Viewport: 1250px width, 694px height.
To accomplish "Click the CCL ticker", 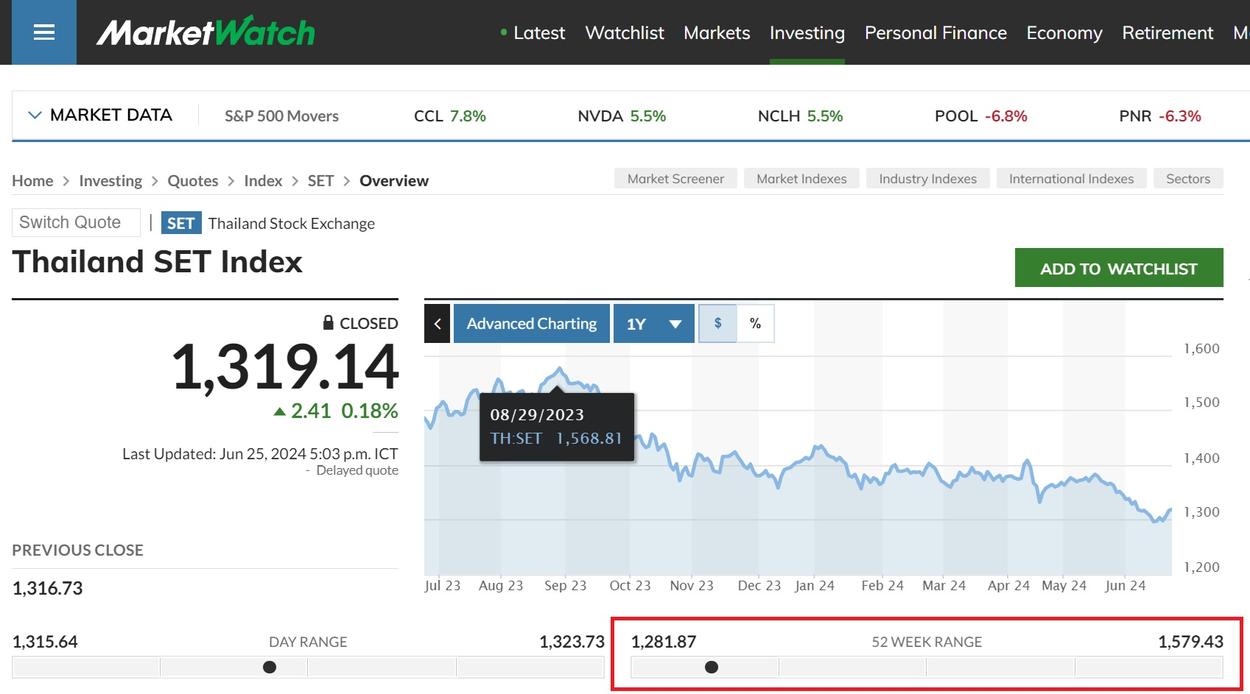I will (x=450, y=116).
